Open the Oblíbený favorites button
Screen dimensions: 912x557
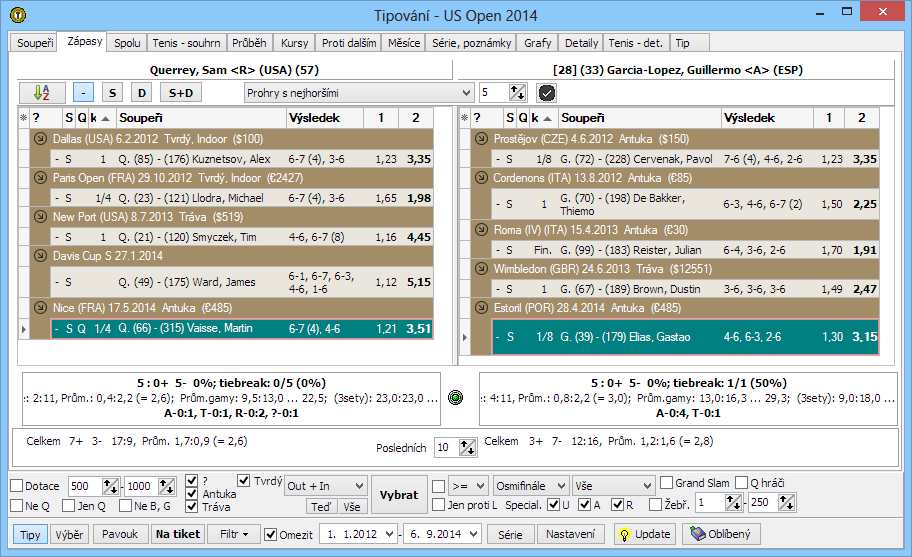tap(721, 534)
